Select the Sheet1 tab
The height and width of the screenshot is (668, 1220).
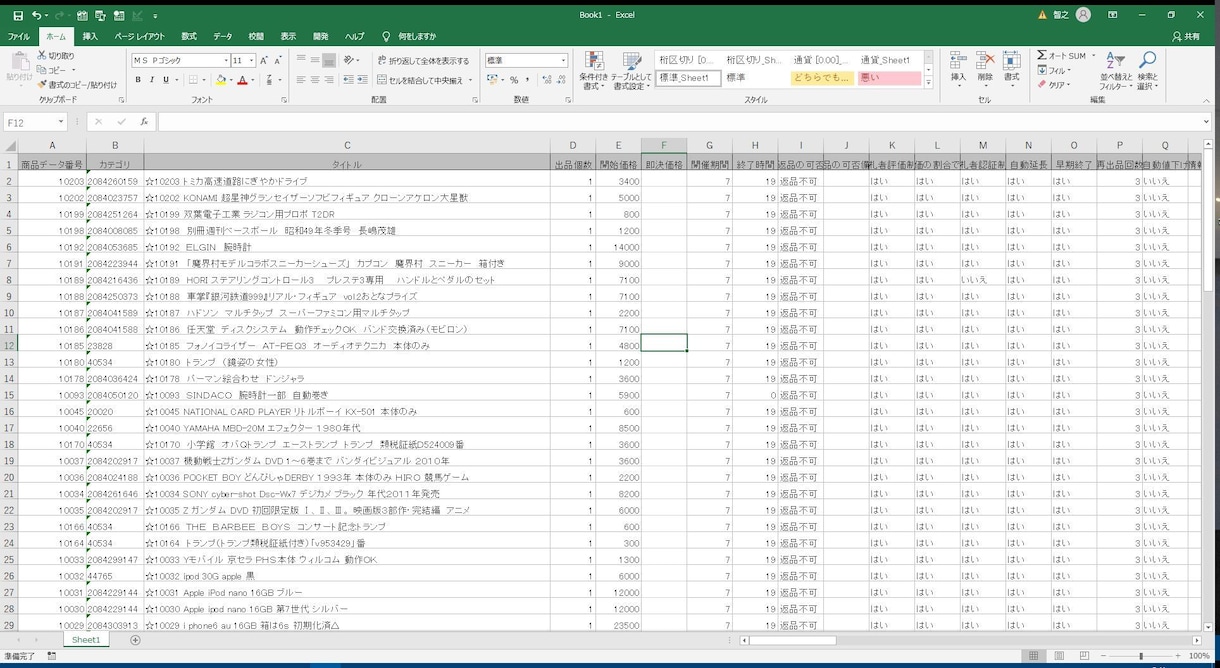tap(86, 640)
